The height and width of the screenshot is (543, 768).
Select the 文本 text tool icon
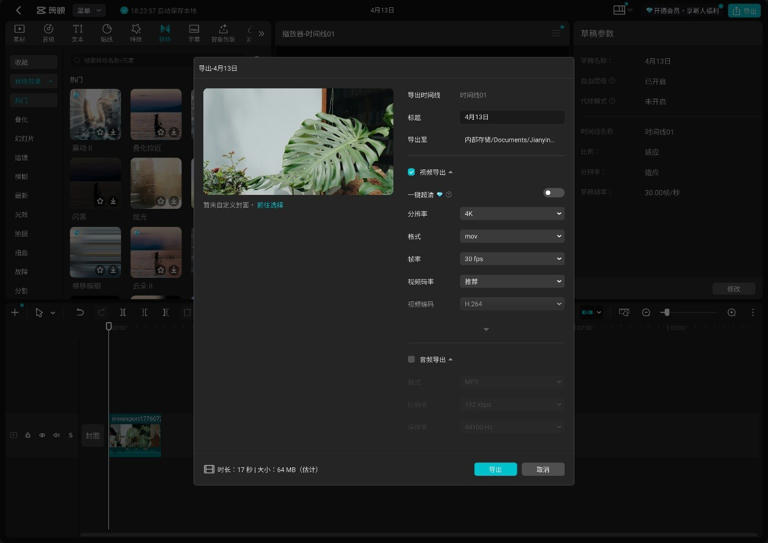click(x=77, y=32)
